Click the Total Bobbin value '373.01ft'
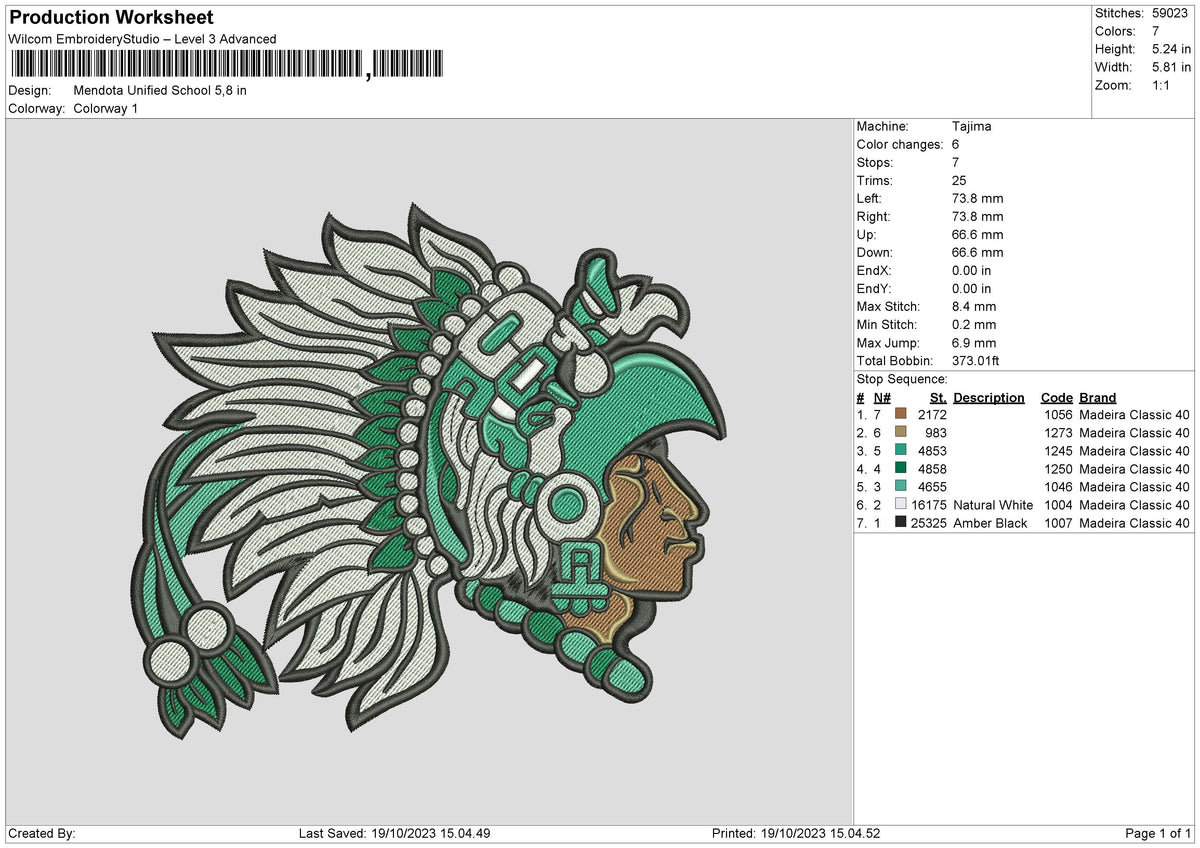Image resolution: width=1200 pixels, height=848 pixels. 977,361
